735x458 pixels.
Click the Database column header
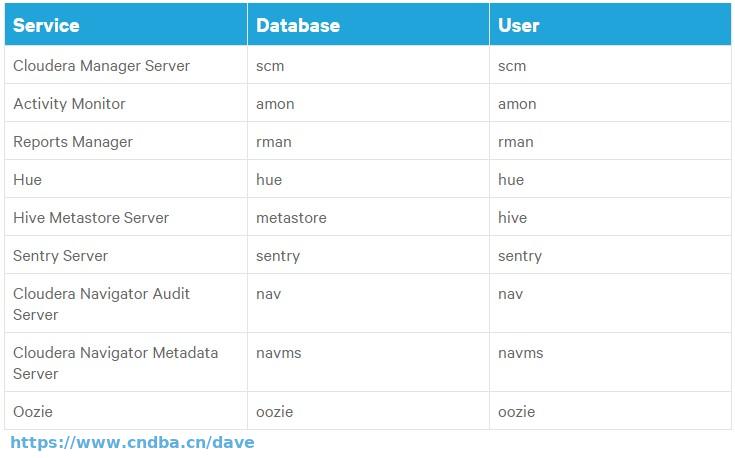click(x=368, y=24)
